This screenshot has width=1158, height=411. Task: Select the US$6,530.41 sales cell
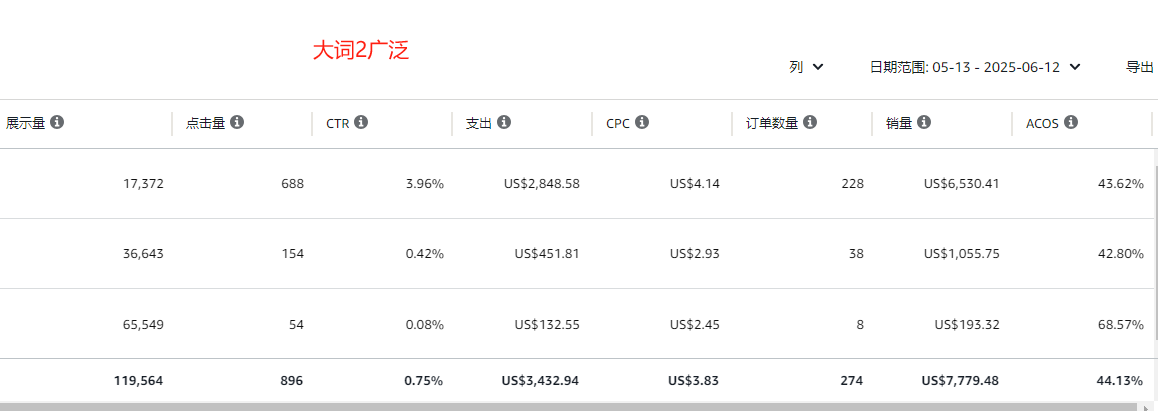(x=961, y=184)
